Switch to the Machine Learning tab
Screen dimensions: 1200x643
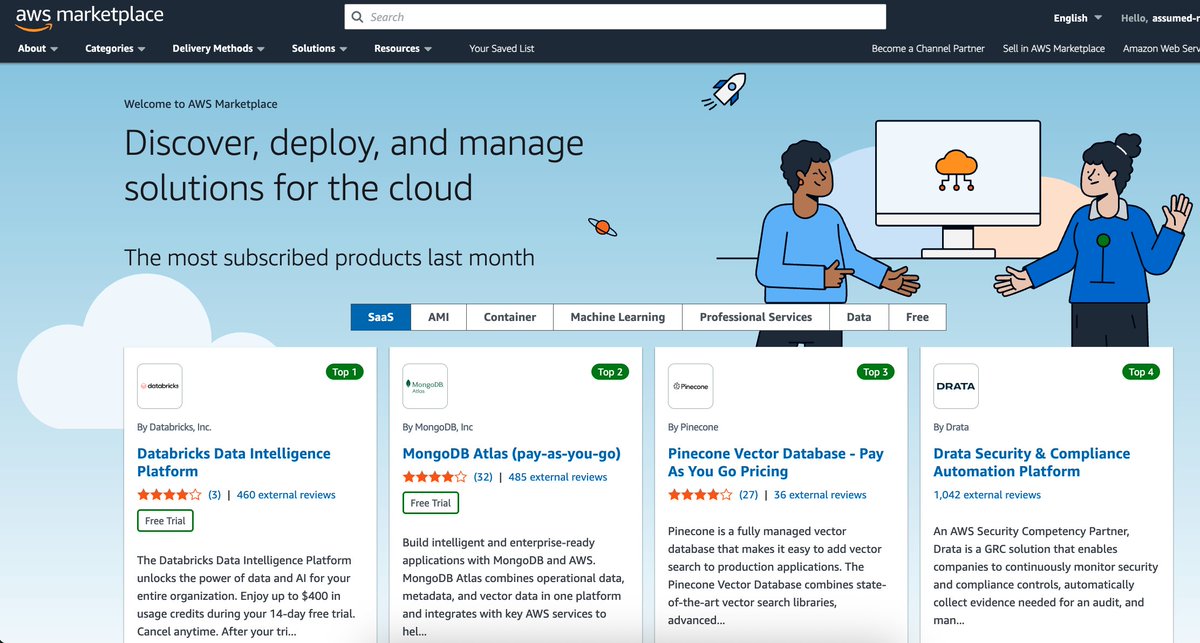coord(618,317)
